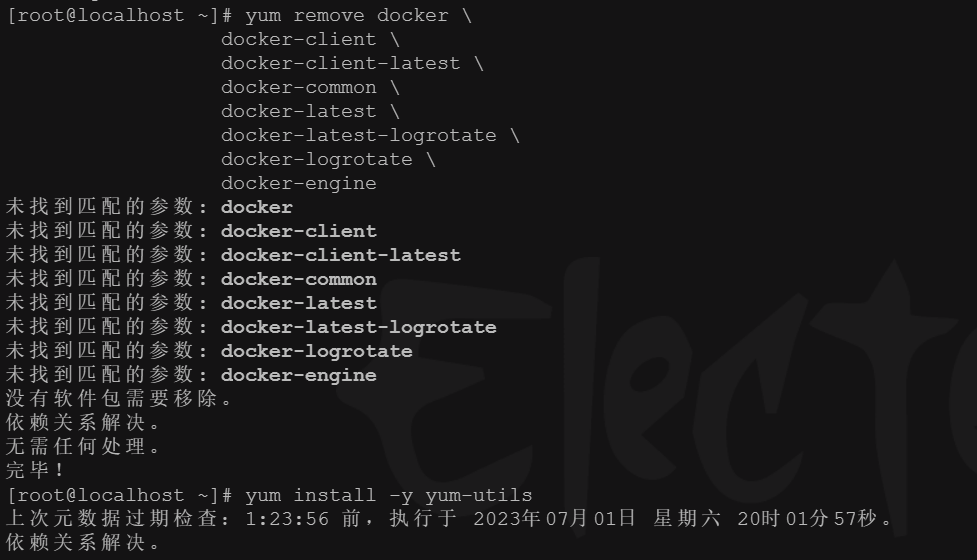Click bold 'docker-latest-logrotate' output text
Image resolution: width=977 pixels, height=560 pixels.
(359, 327)
